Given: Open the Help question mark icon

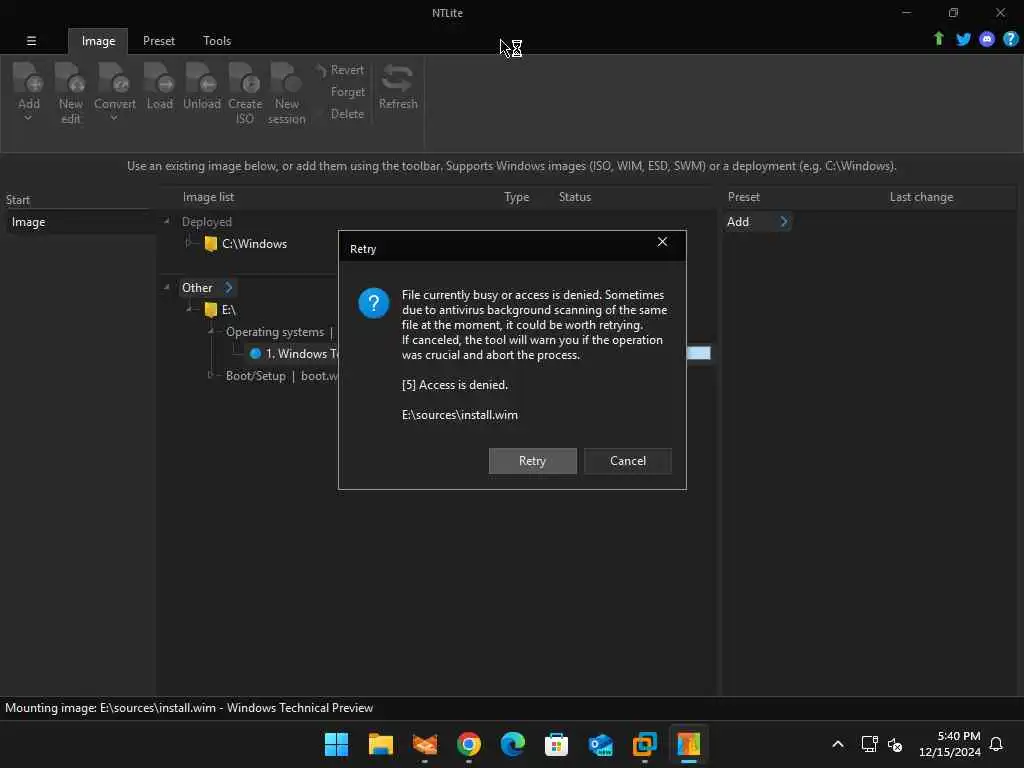Looking at the screenshot, I should coord(1010,39).
